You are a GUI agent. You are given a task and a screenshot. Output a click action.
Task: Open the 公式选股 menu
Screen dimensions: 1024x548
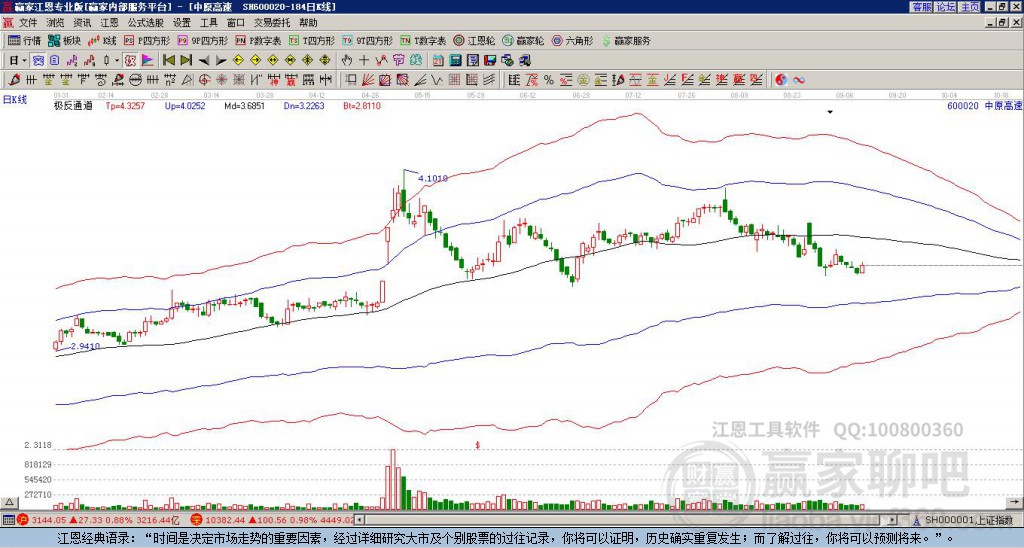point(146,23)
